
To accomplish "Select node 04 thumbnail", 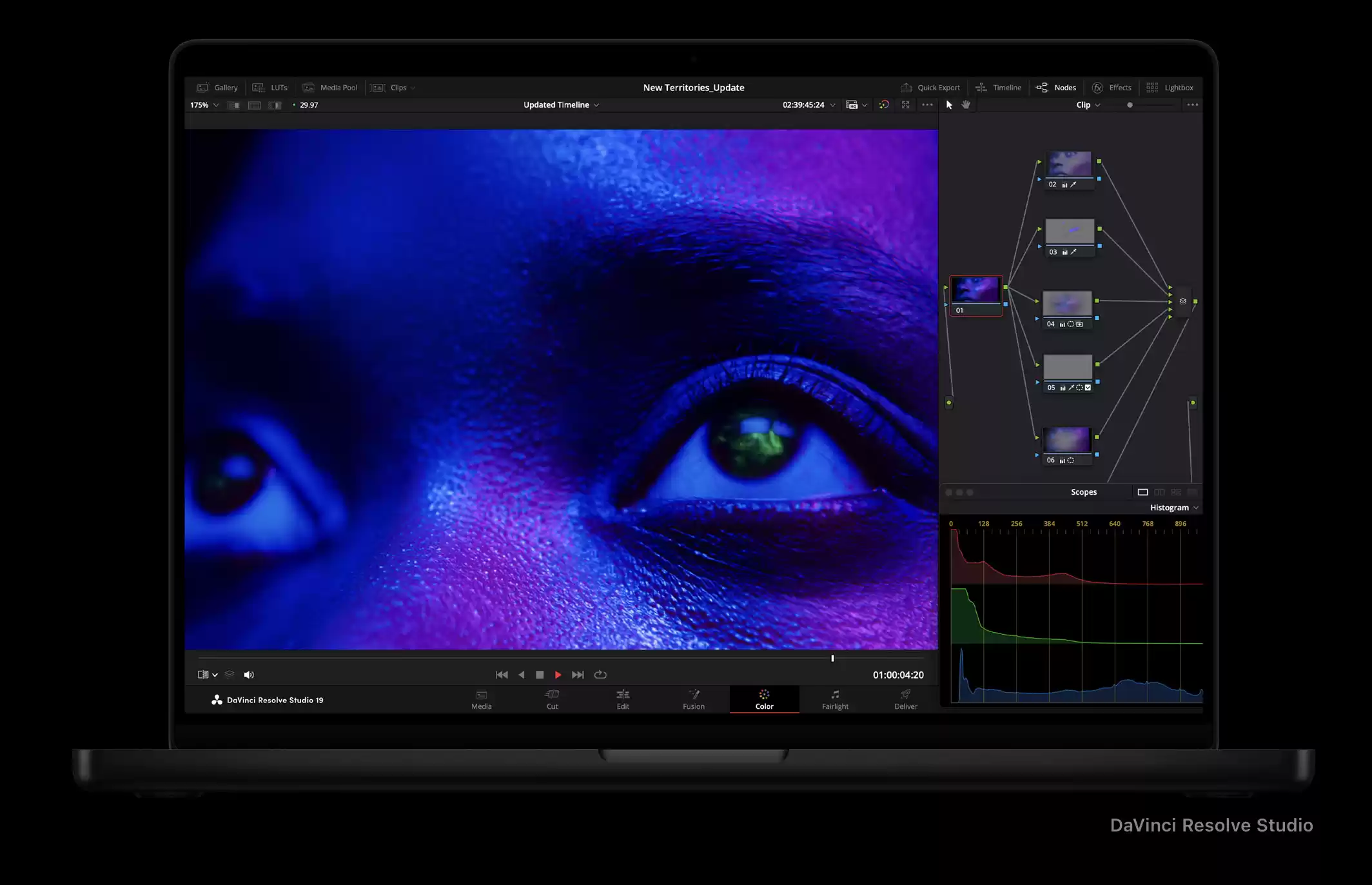I will [x=1067, y=303].
